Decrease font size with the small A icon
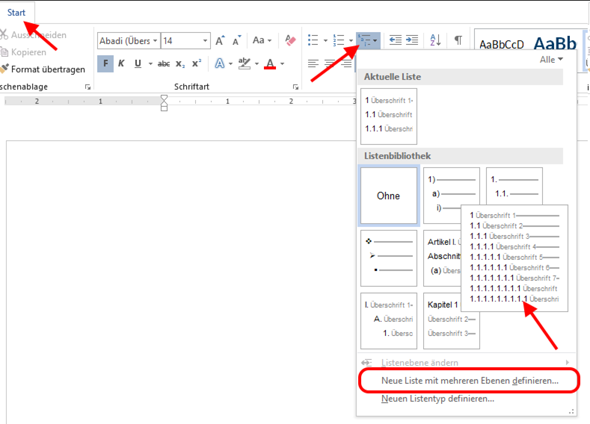590x424 pixels. click(x=237, y=40)
